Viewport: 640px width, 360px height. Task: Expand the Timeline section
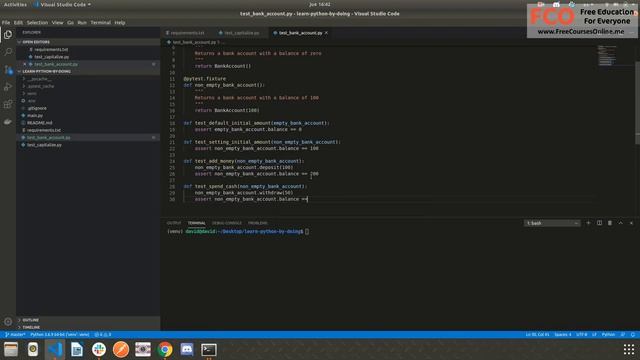pyautogui.click(x=88, y=327)
